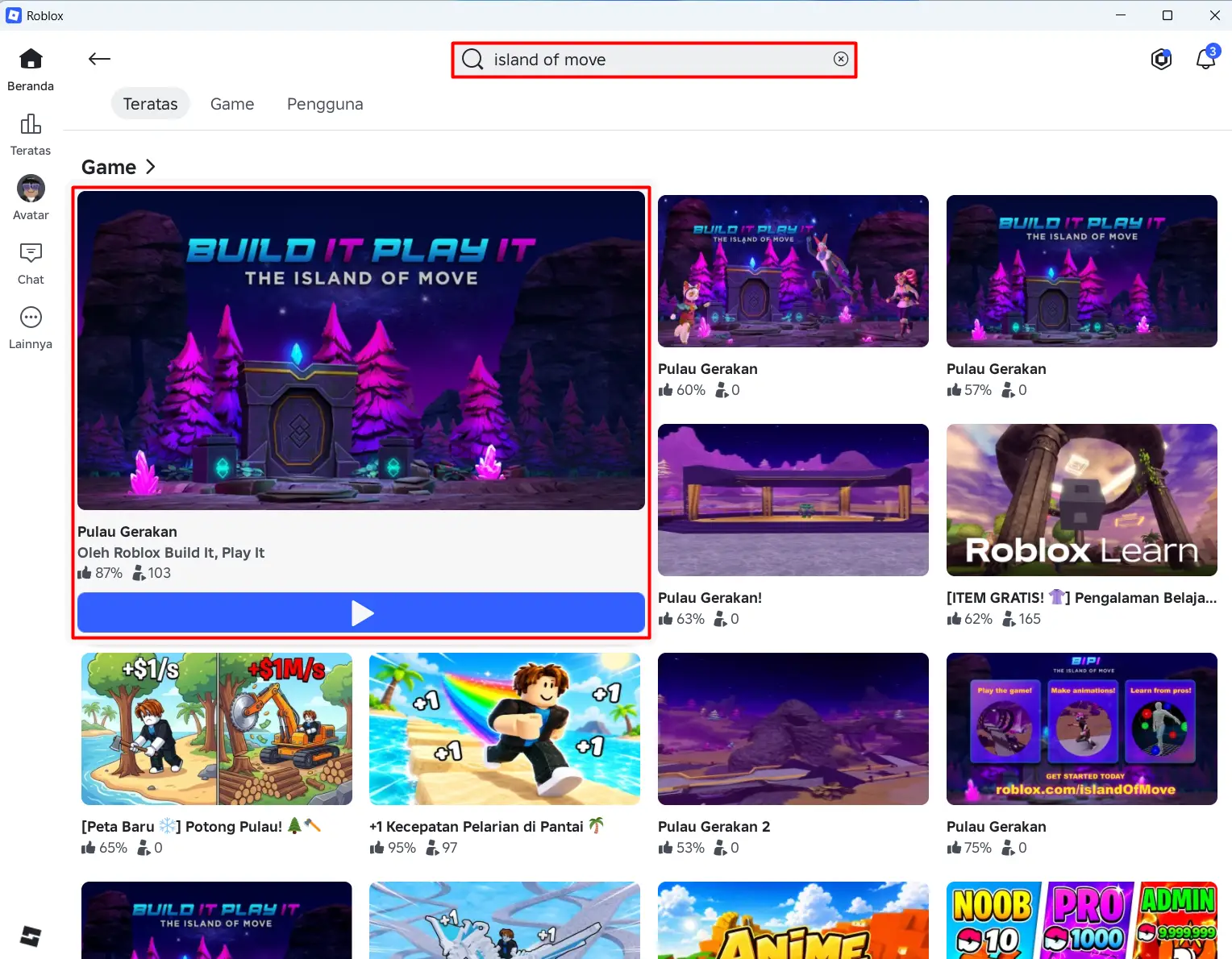Image resolution: width=1232 pixels, height=959 pixels.
Task: Open the Robux hexagon icon
Action: coord(1161,59)
